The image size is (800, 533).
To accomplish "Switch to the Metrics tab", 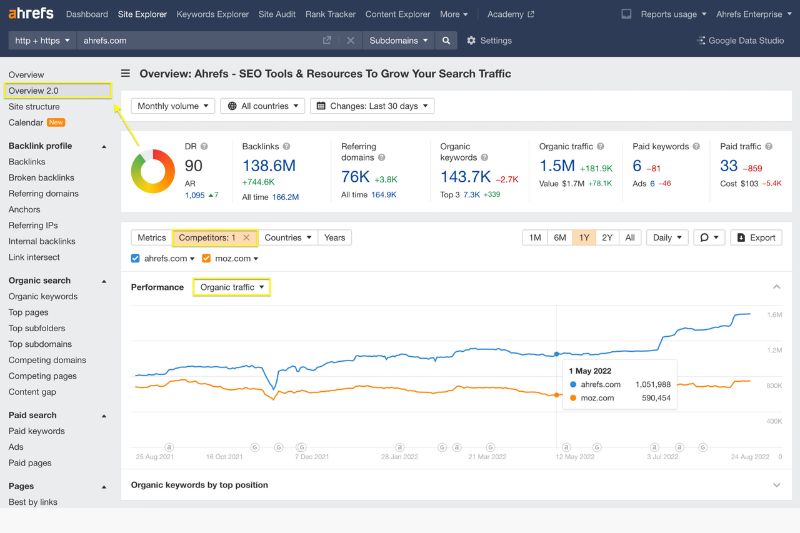I will coord(151,238).
